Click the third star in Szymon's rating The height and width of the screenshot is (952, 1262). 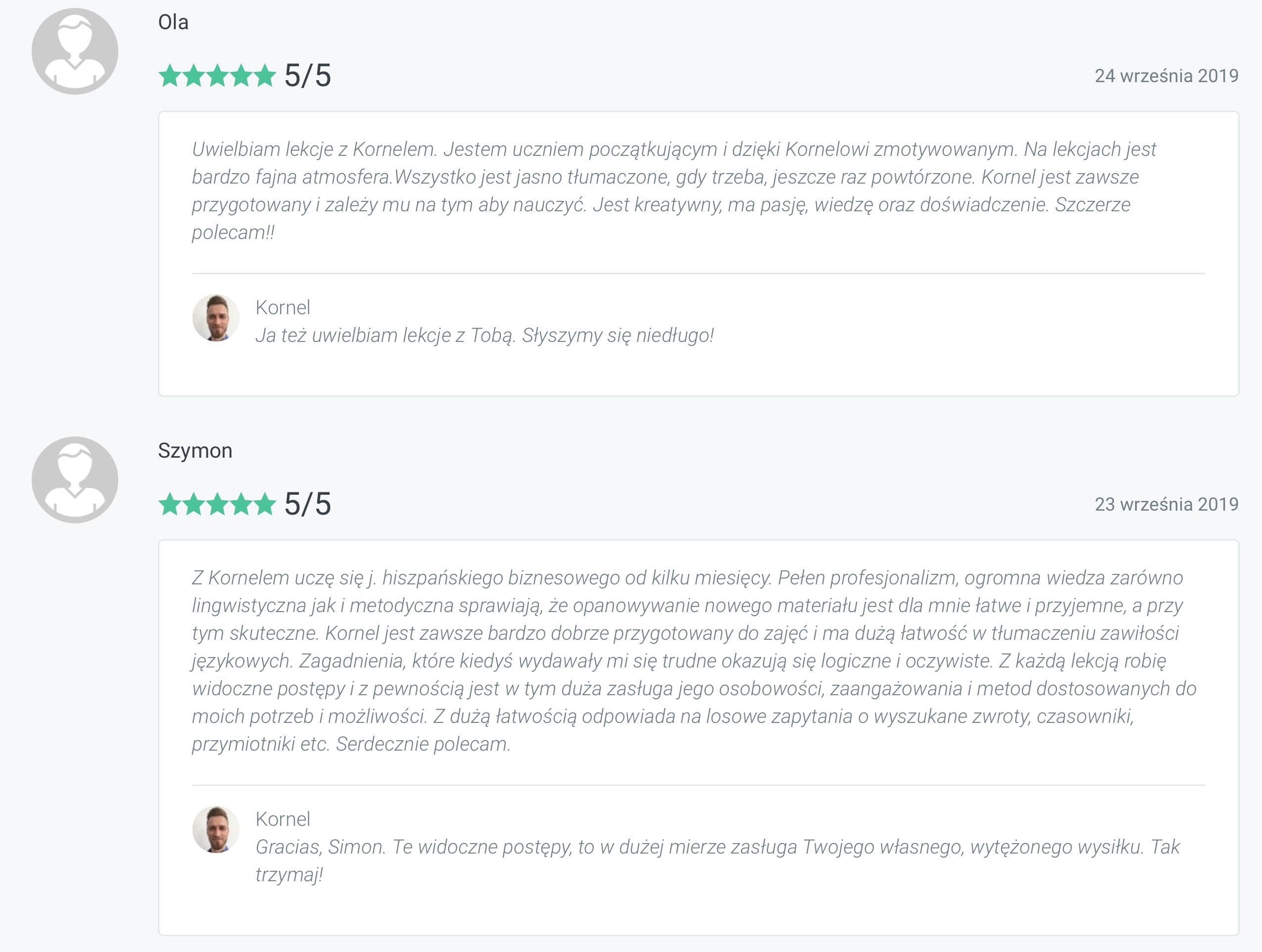point(217,504)
